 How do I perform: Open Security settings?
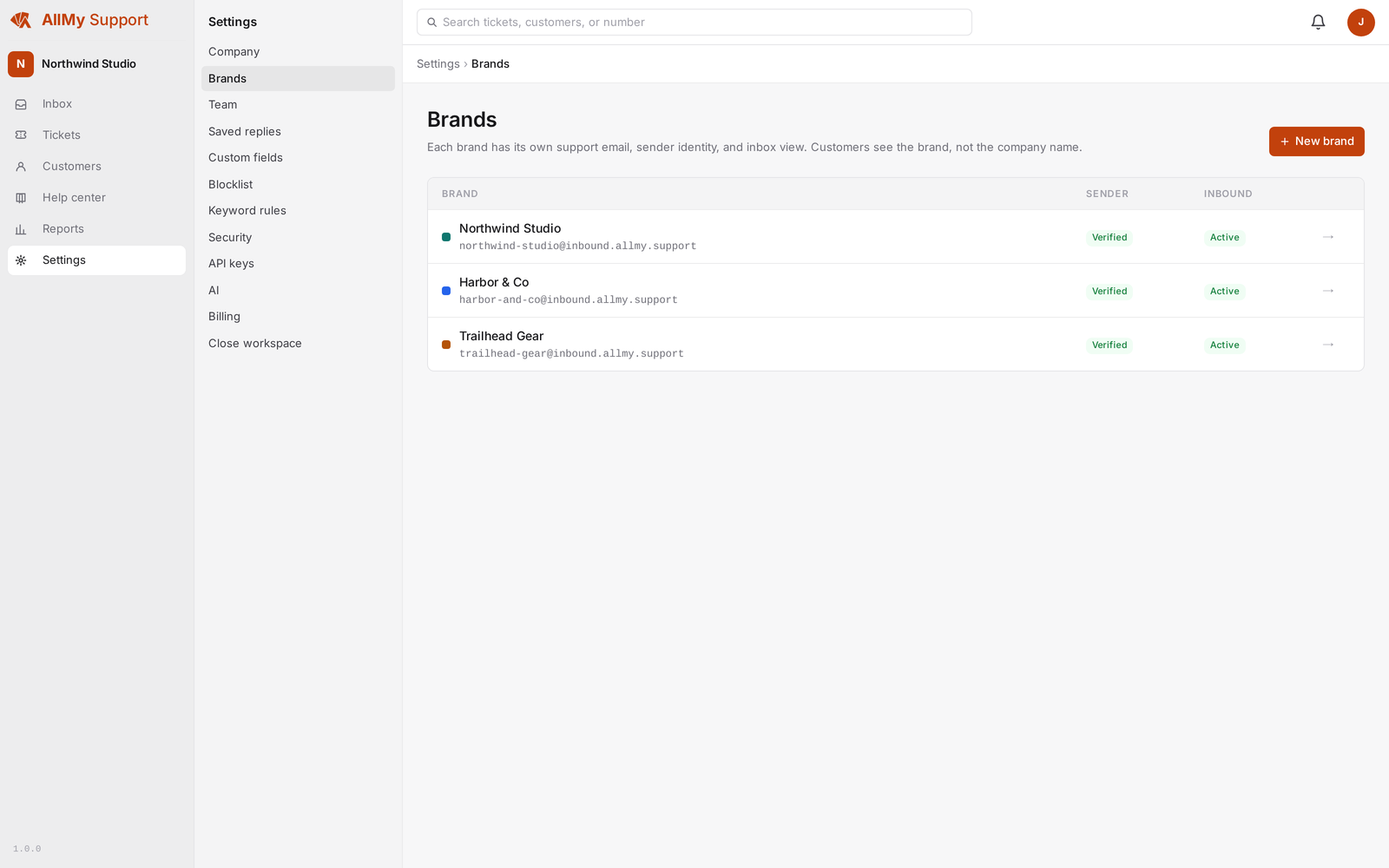pyautogui.click(x=298, y=238)
